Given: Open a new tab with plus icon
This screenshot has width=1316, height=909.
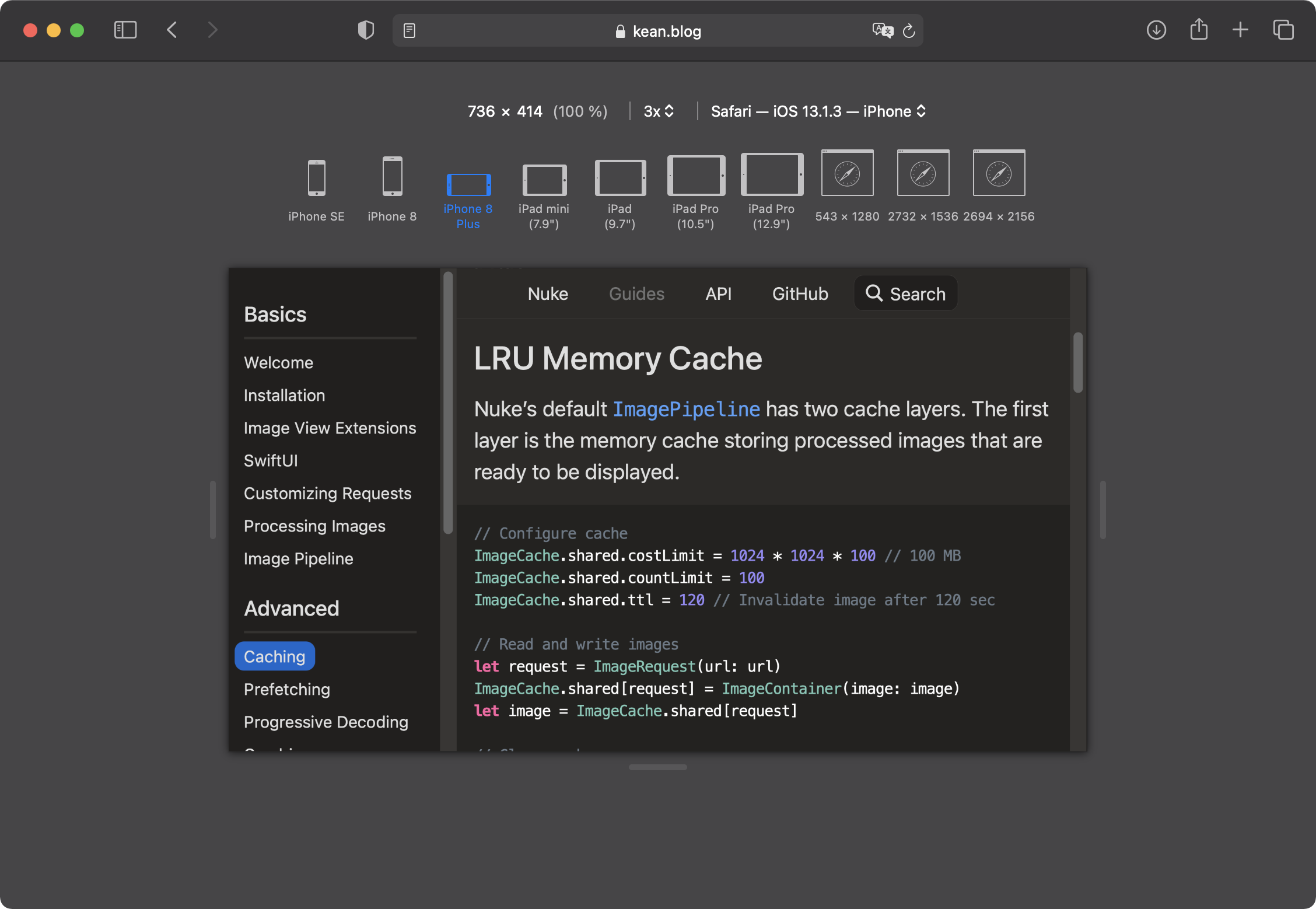Looking at the screenshot, I should (1241, 30).
